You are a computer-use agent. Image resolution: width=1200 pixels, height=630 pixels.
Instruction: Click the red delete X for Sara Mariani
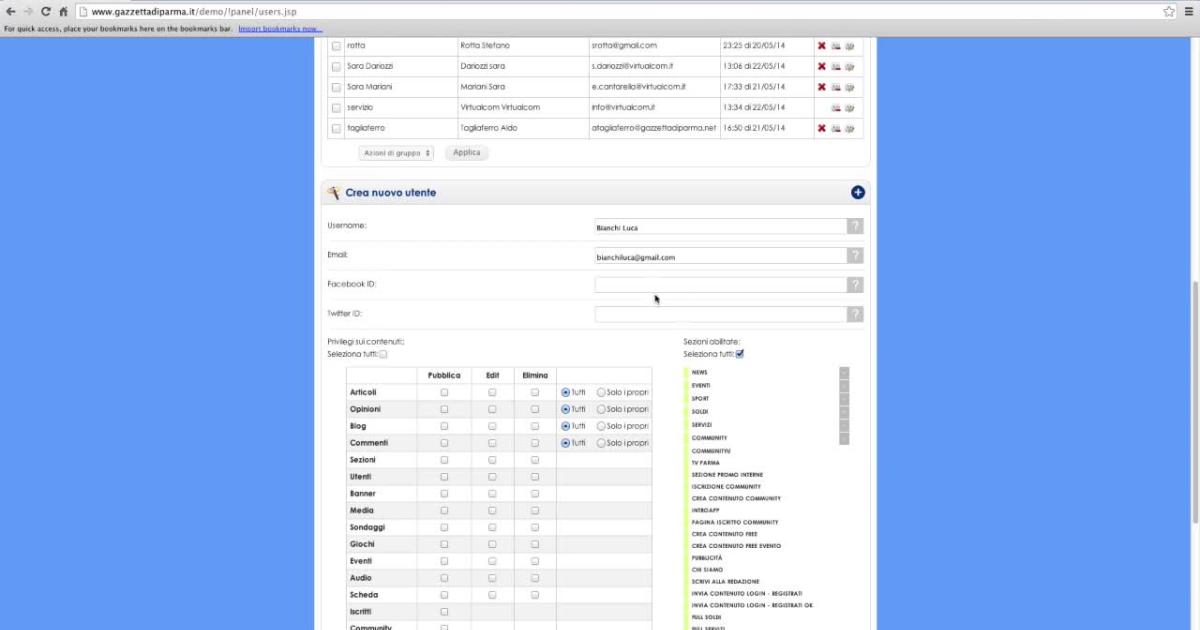click(x=821, y=87)
